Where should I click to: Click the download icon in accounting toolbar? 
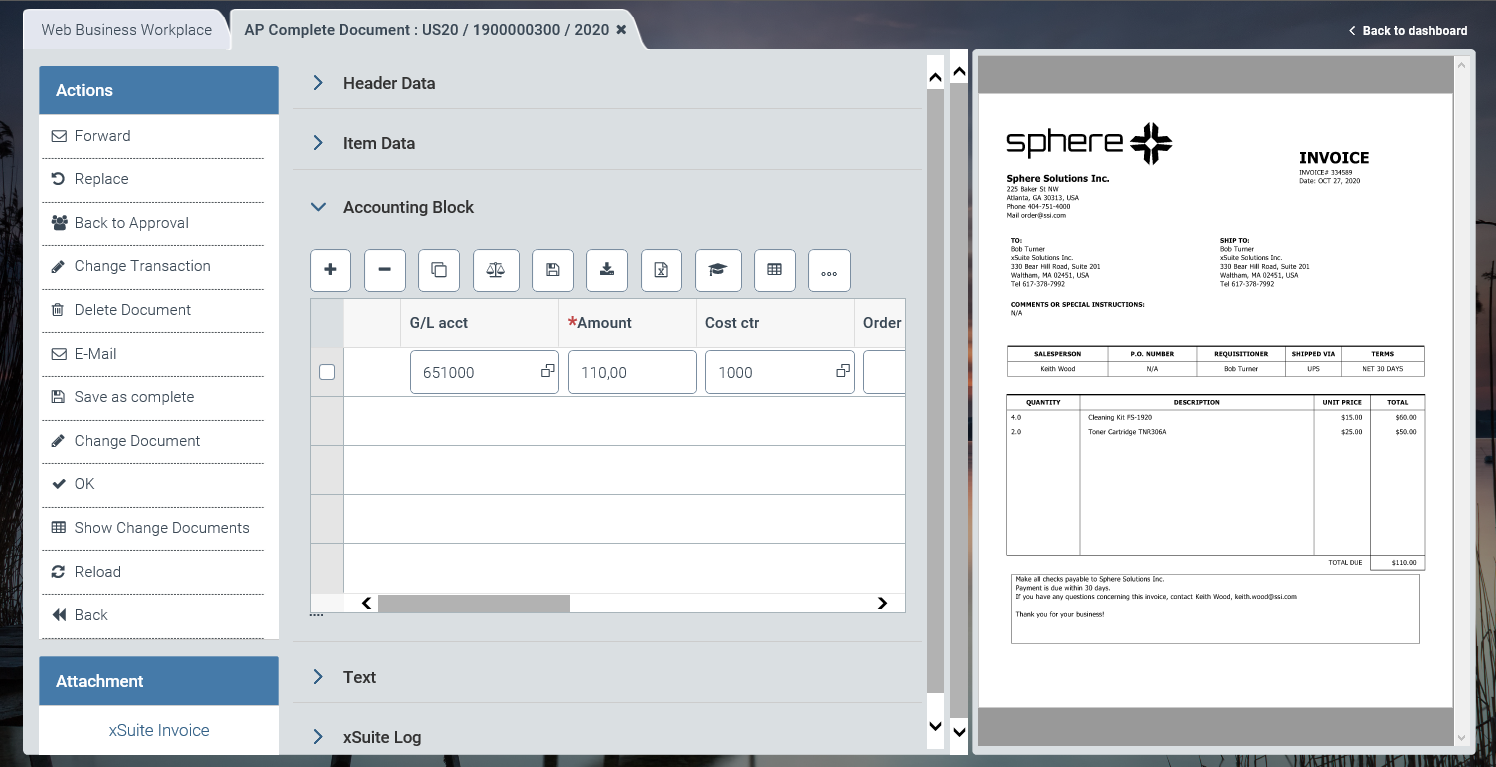click(606, 270)
